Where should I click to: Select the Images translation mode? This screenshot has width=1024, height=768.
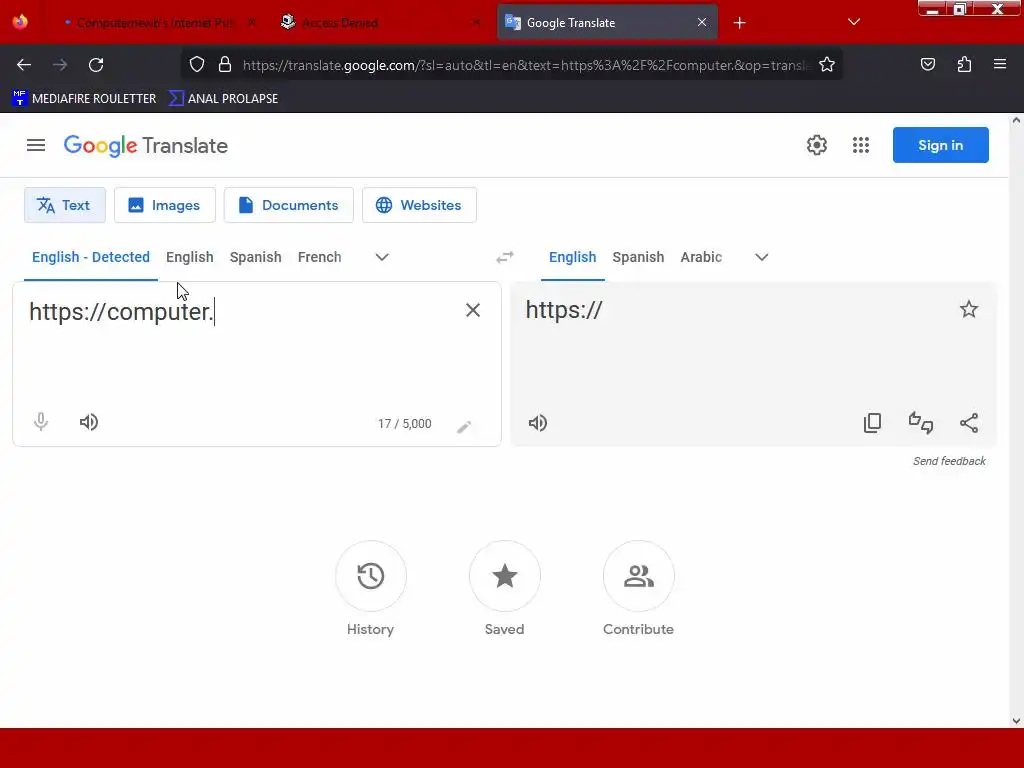pos(165,205)
